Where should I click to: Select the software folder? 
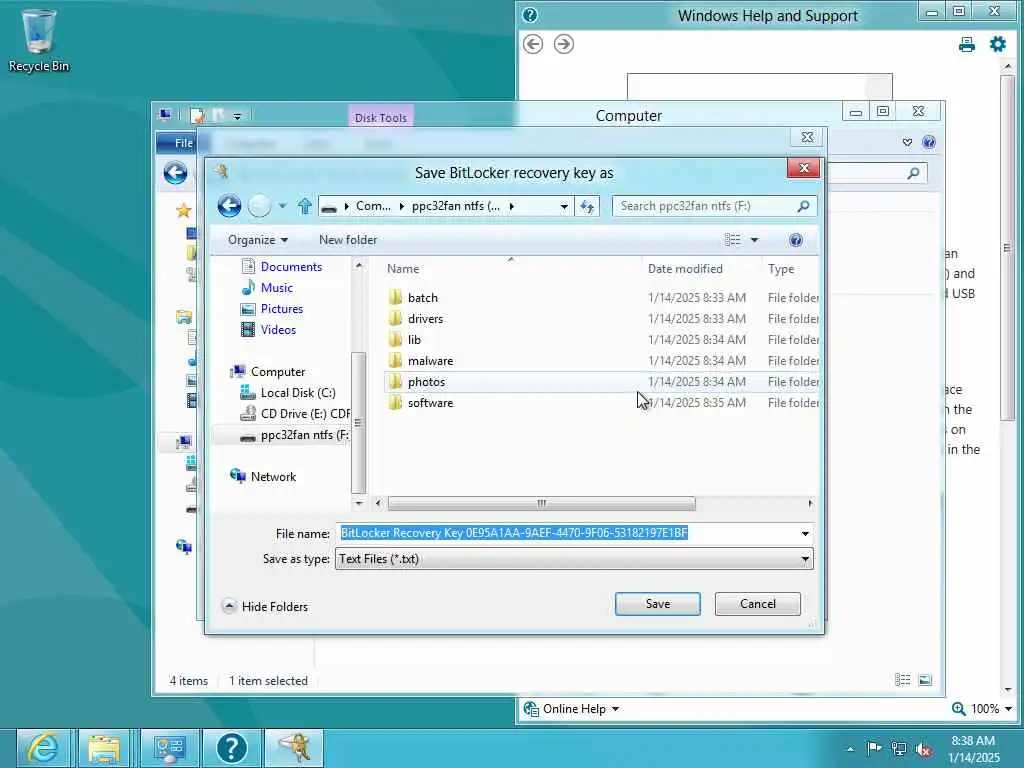tap(430, 403)
